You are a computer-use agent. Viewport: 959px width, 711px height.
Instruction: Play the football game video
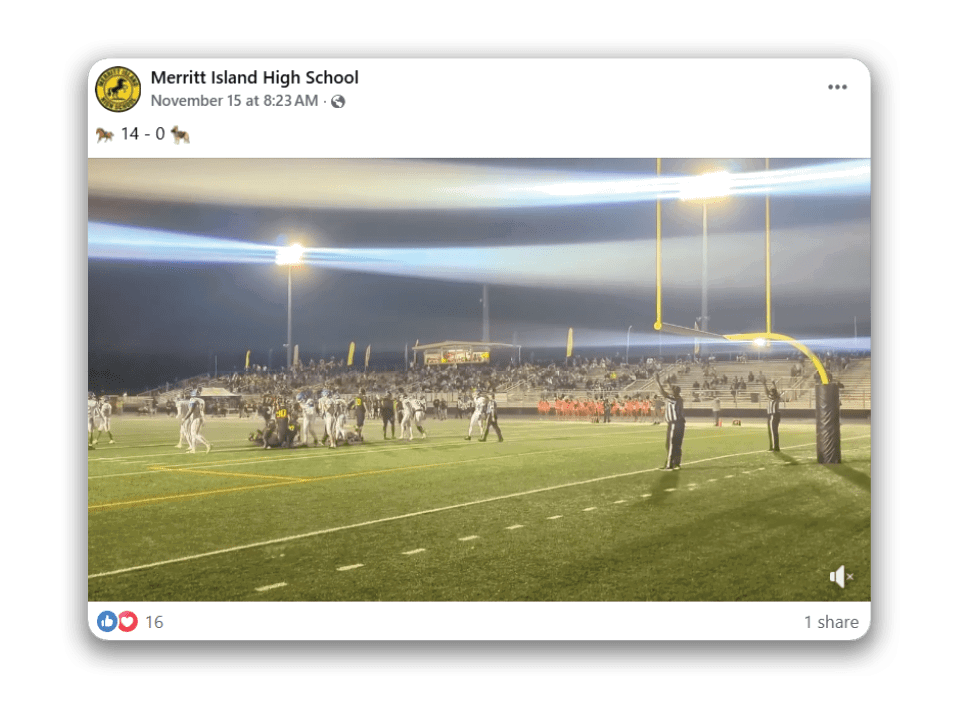[479, 380]
